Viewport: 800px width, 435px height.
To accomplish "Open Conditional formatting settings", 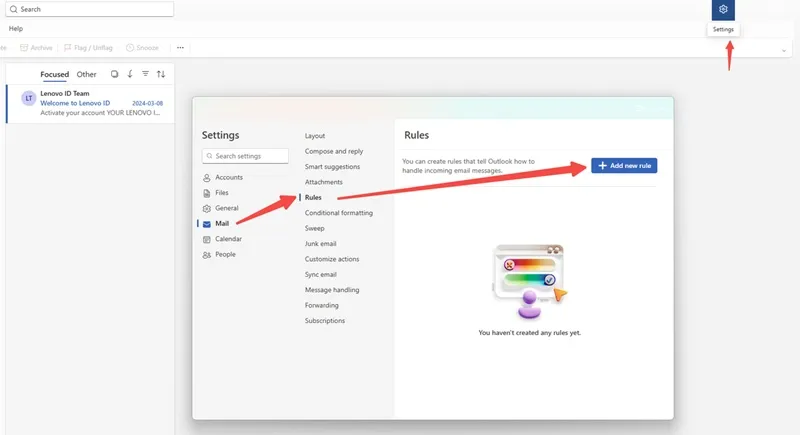I will 339,213.
